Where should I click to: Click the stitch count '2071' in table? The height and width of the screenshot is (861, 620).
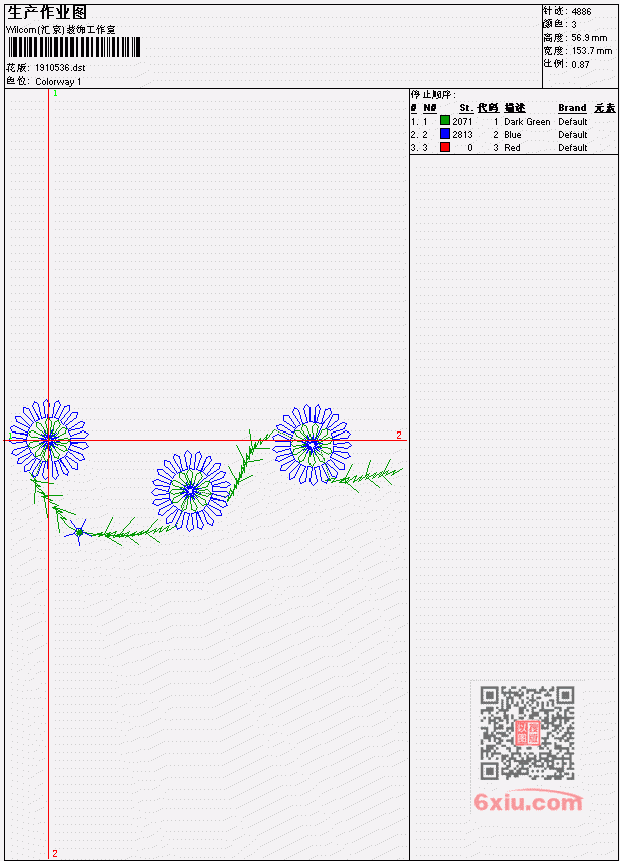click(x=462, y=121)
